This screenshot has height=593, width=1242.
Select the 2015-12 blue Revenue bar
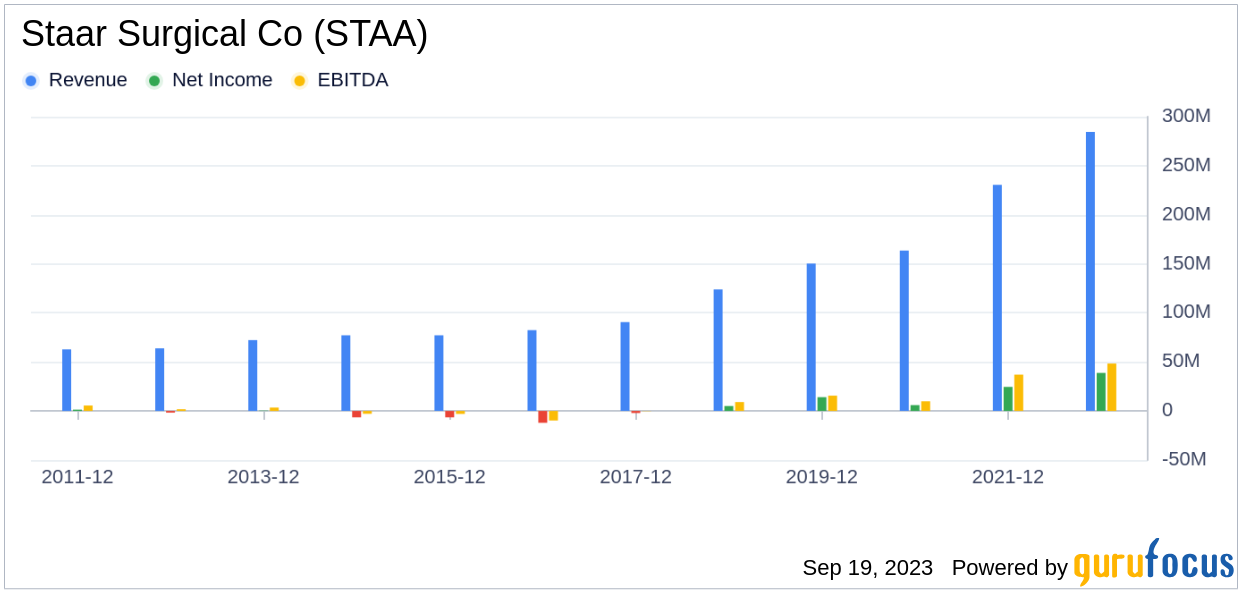click(x=439, y=373)
